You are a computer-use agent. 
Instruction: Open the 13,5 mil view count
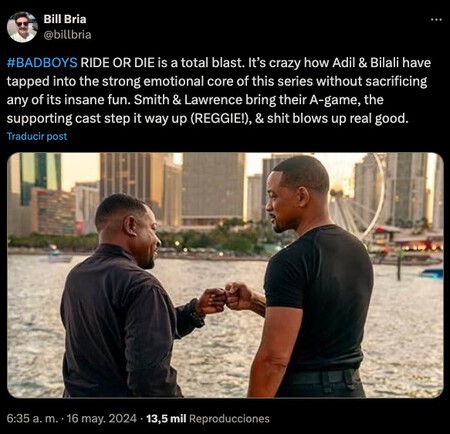[x=166, y=419]
